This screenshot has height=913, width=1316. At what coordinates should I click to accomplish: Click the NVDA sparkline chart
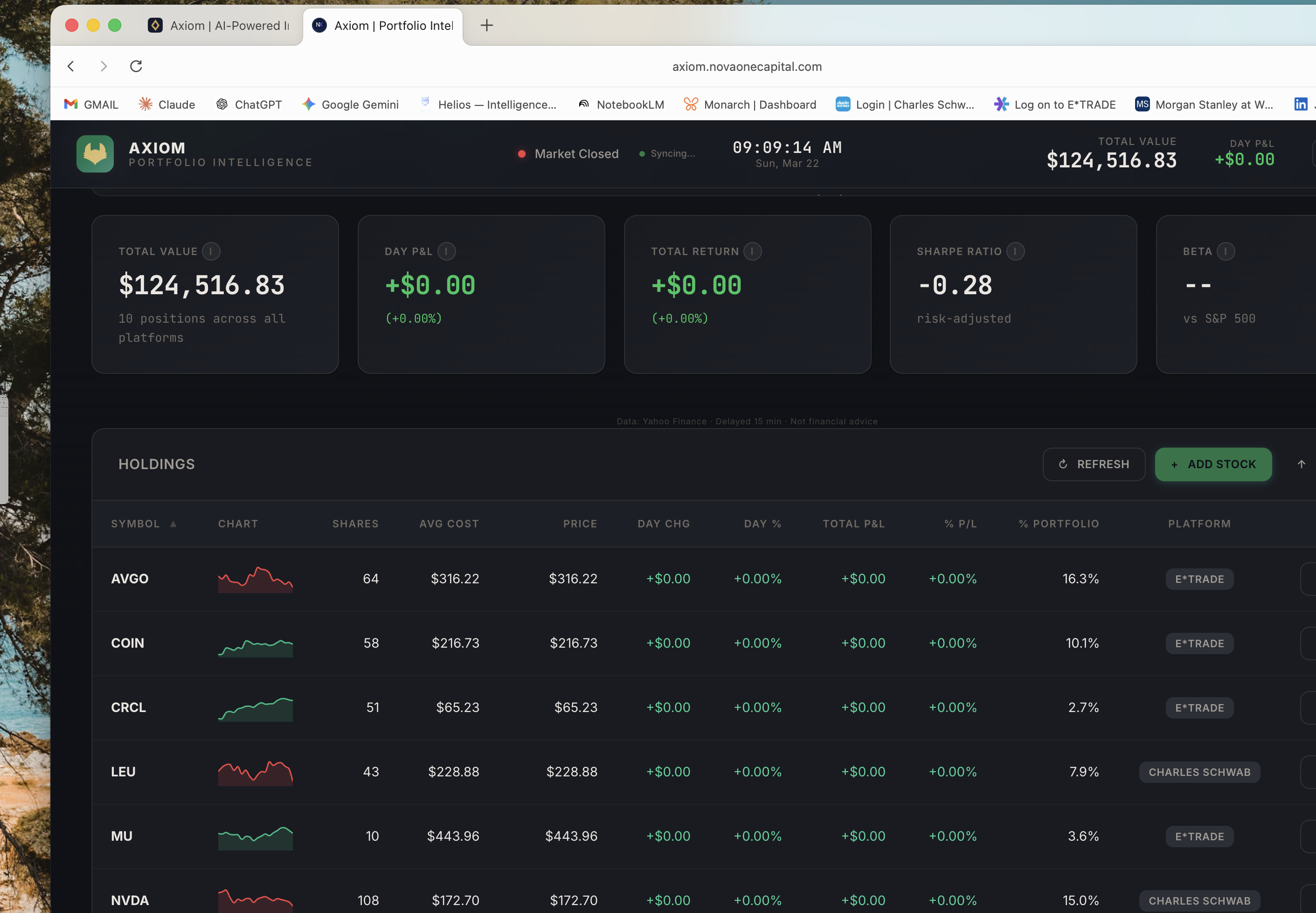(x=255, y=900)
